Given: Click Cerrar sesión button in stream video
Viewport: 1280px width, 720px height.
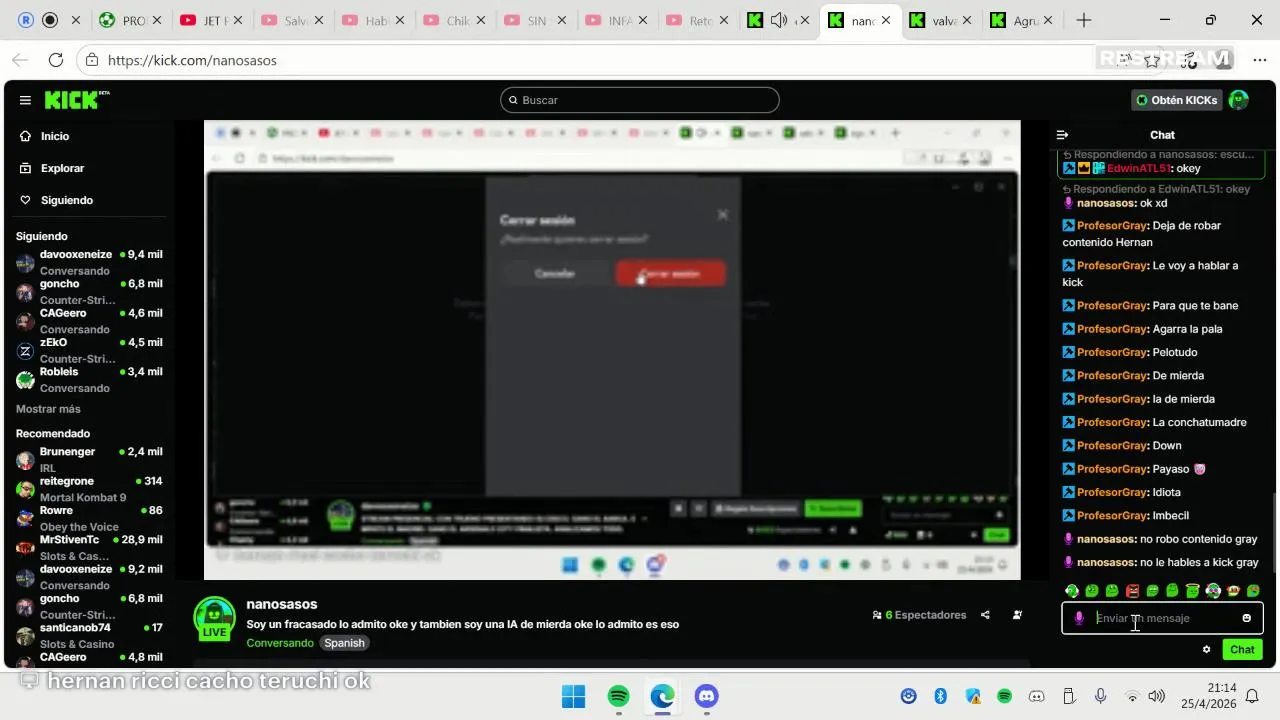Looking at the screenshot, I should pyautogui.click(x=670, y=273).
